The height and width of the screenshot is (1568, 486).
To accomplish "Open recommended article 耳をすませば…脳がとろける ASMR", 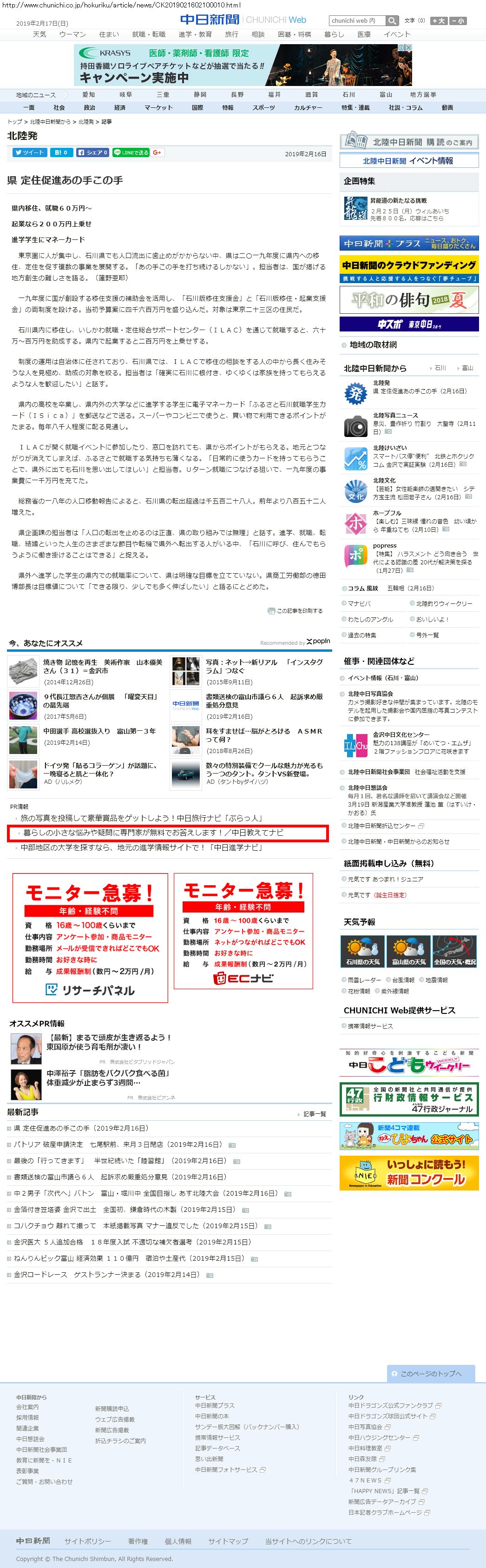I will pyautogui.click(x=264, y=734).
